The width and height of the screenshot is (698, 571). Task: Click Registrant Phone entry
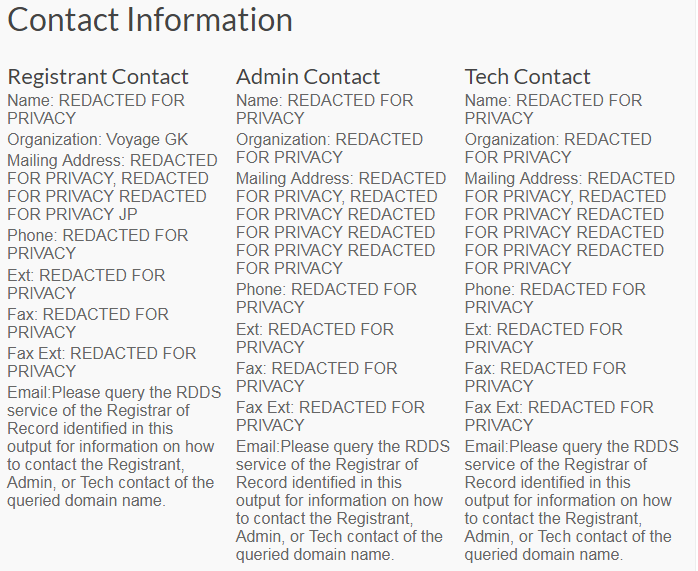point(97,244)
